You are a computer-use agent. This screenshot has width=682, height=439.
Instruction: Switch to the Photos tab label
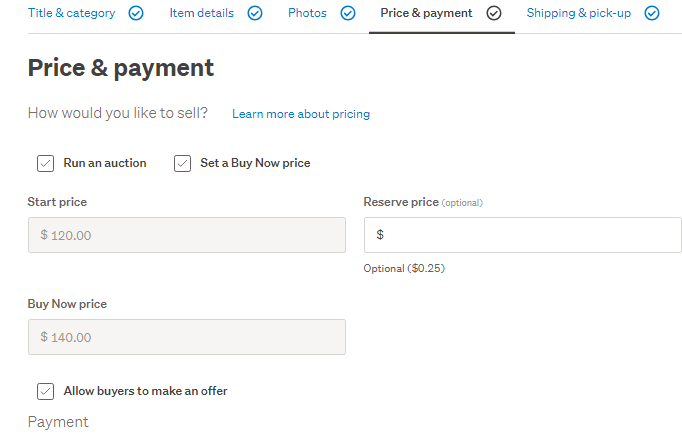(x=306, y=14)
